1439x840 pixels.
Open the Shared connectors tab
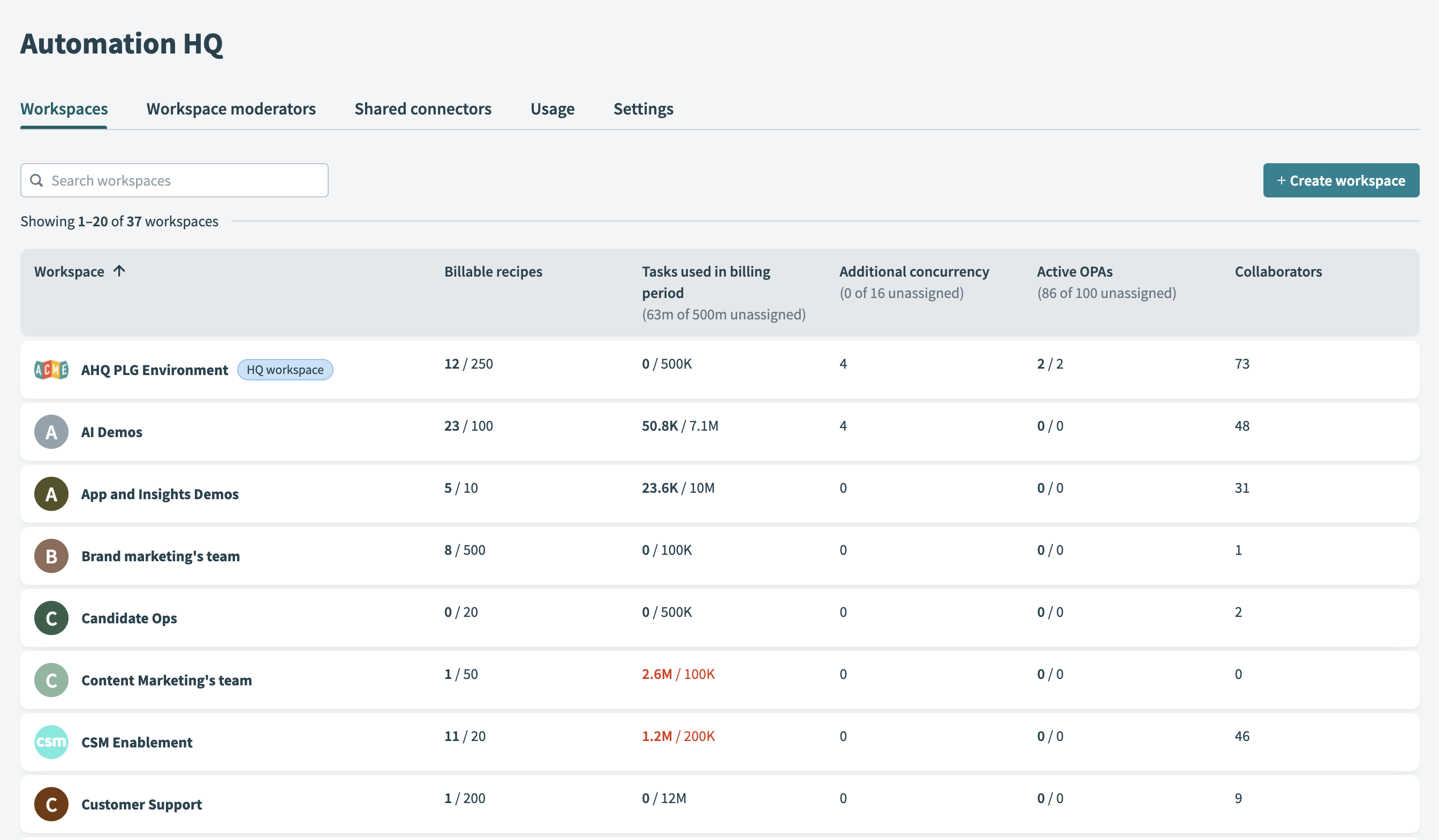click(422, 109)
